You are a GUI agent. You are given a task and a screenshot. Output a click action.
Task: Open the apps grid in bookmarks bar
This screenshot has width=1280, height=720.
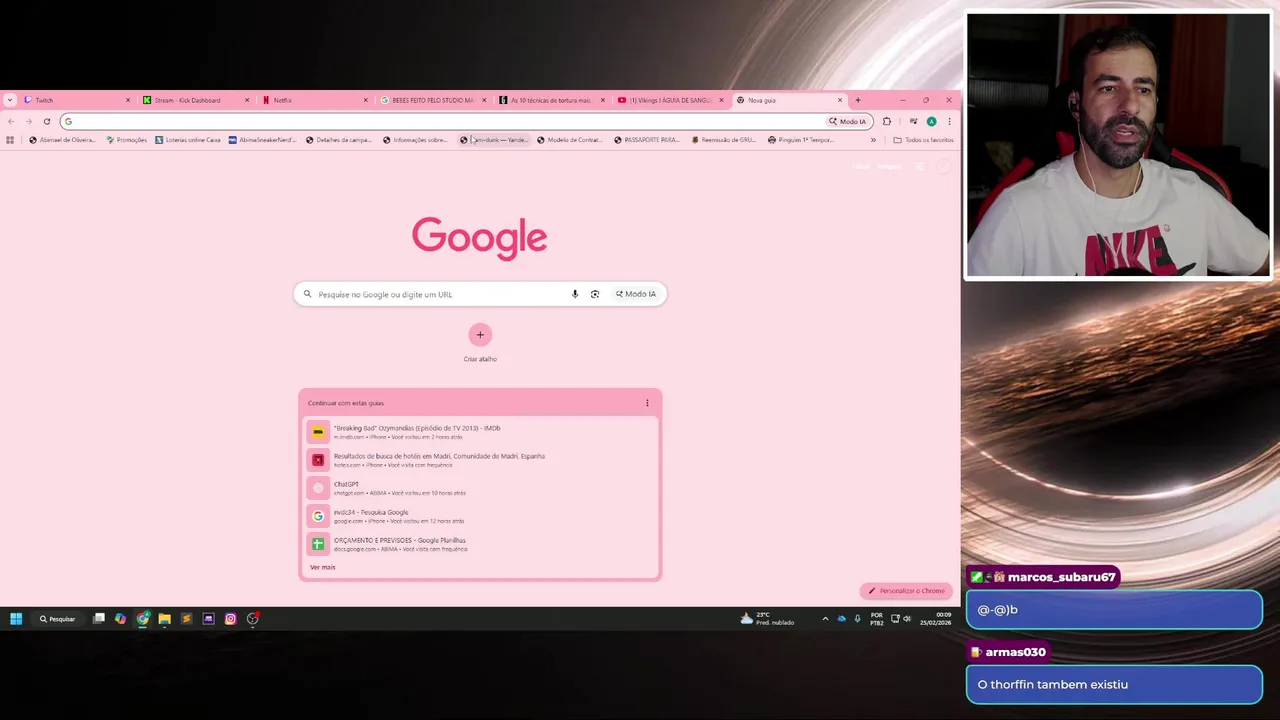[10, 140]
